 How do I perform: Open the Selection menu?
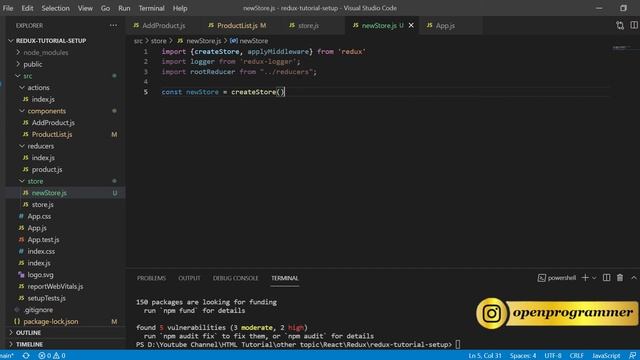pos(56,8)
